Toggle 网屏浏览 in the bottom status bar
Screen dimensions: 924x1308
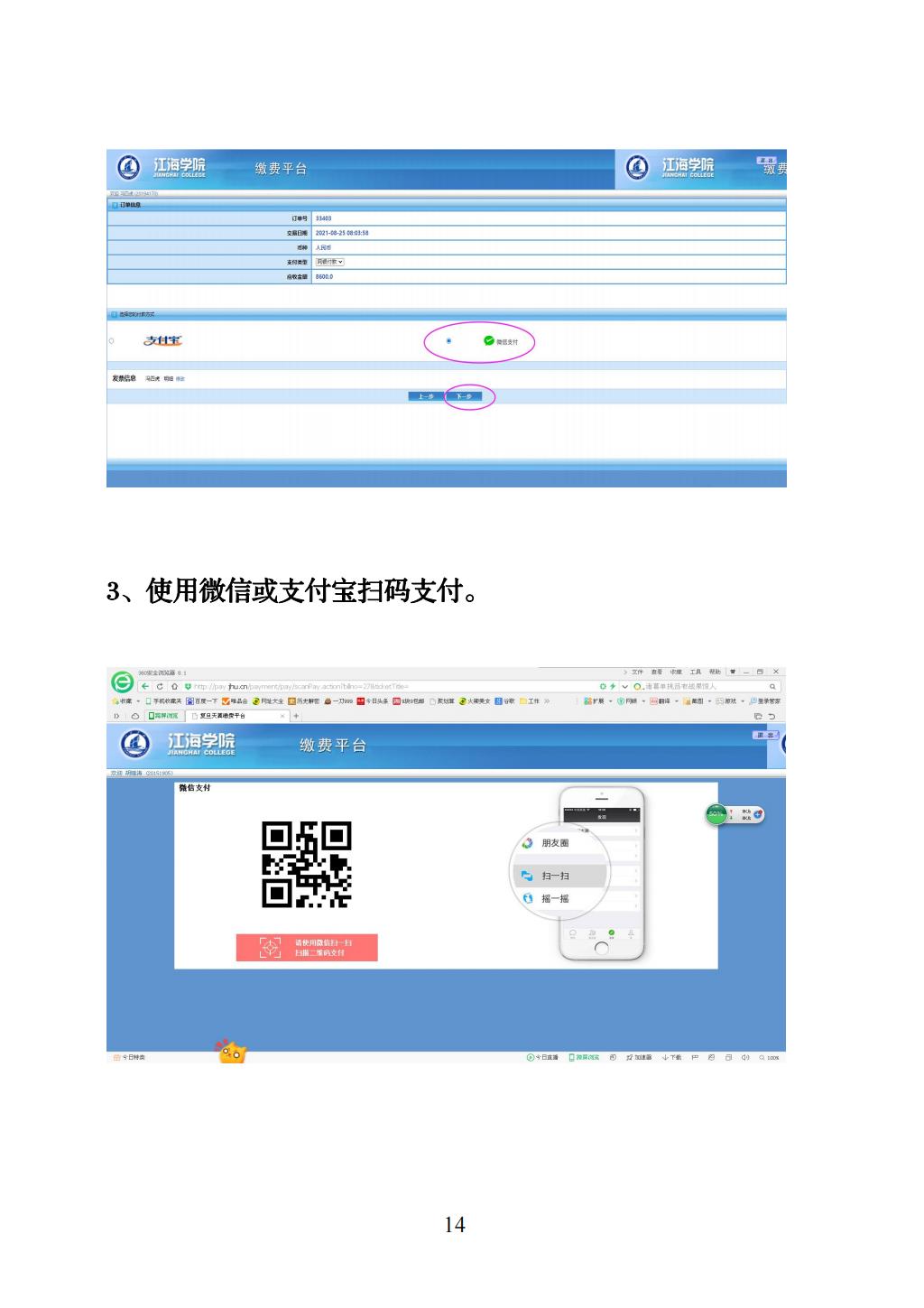click(583, 1057)
